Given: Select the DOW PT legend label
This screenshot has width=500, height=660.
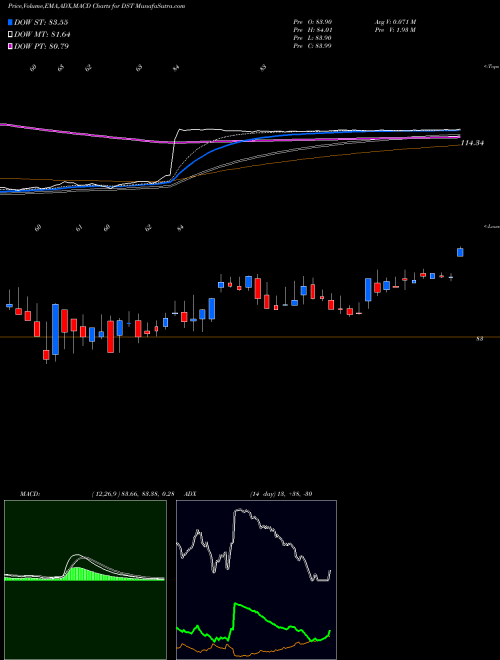Looking at the screenshot, I should pyautogui.click(x=41, y=46).
